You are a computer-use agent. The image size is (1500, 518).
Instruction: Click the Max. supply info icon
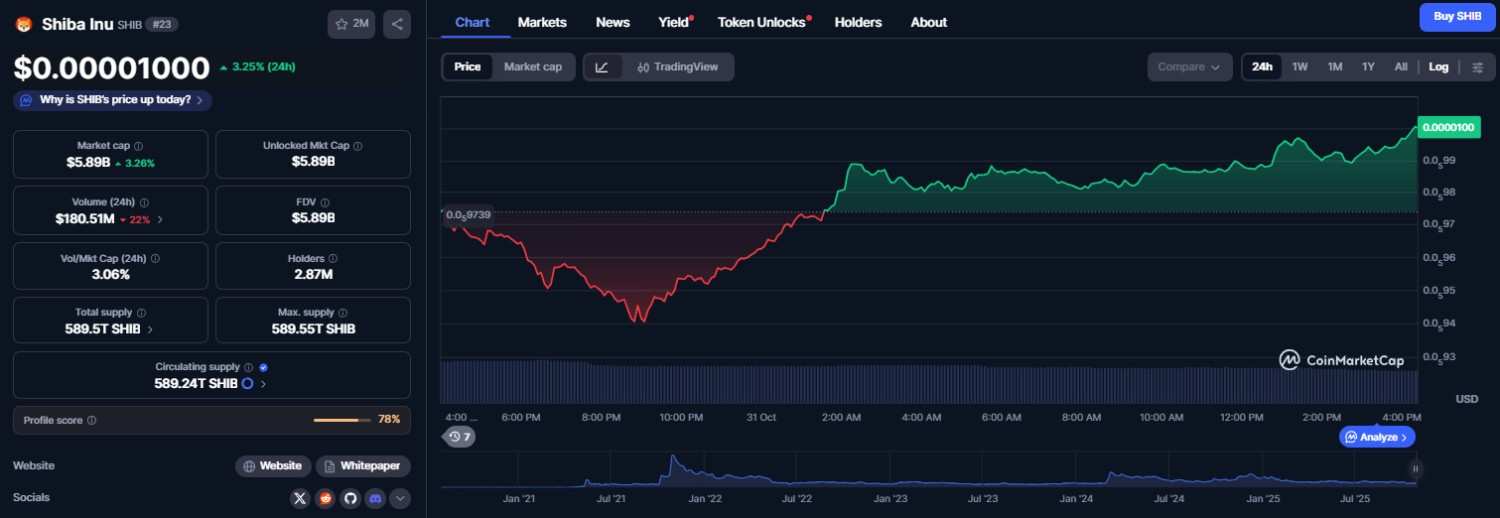tap(345, 313)
